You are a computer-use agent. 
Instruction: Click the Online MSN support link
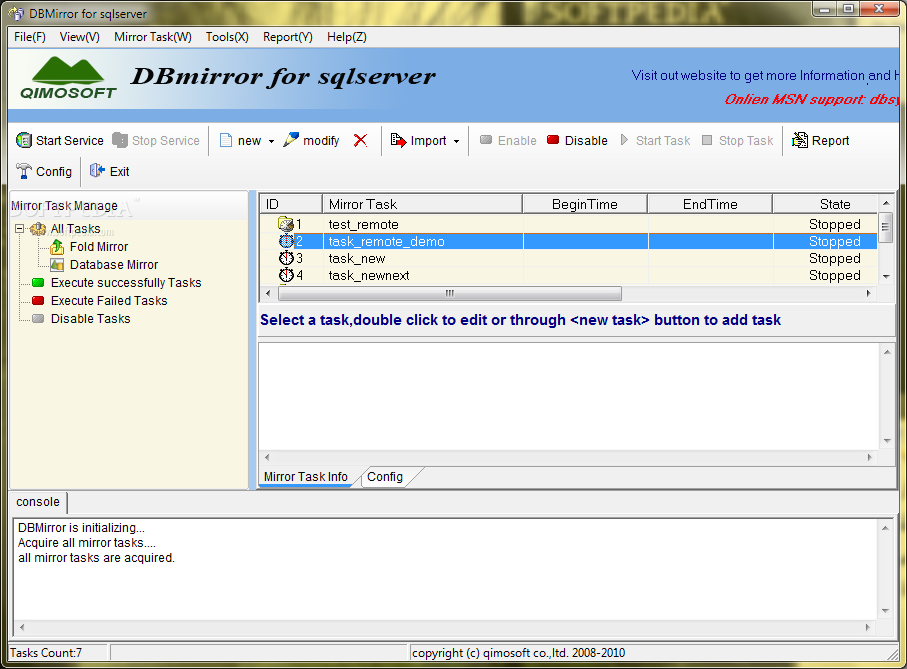click(x=812, y=99)
